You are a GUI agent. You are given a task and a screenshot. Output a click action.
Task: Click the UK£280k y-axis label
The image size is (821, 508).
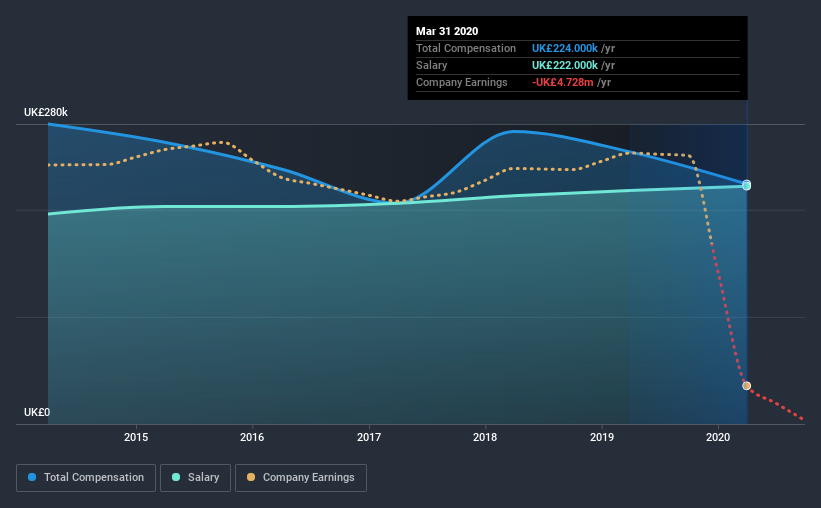[46, 113]
